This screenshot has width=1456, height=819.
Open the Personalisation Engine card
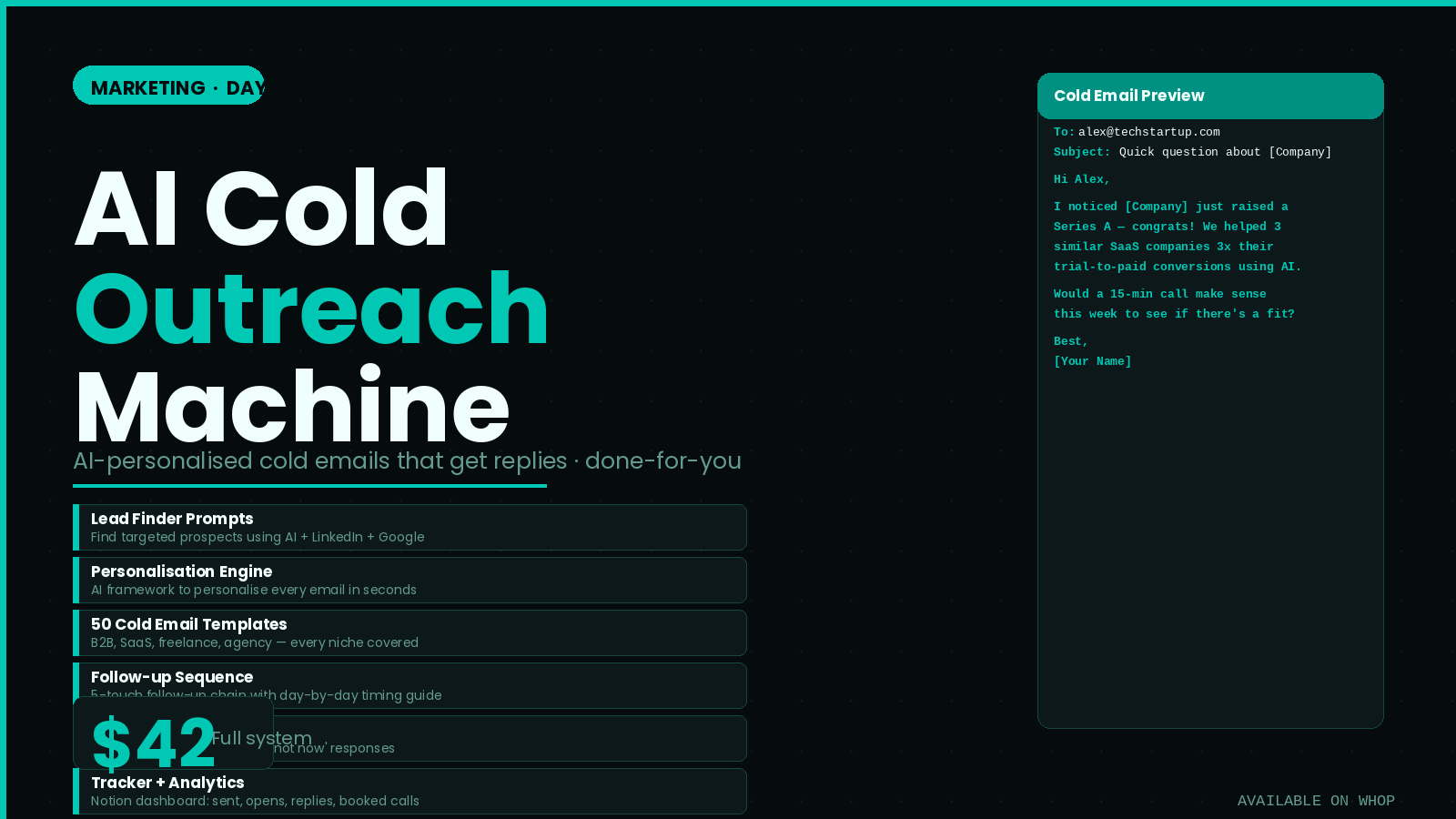pyautogui.click(x=409, y=581)
